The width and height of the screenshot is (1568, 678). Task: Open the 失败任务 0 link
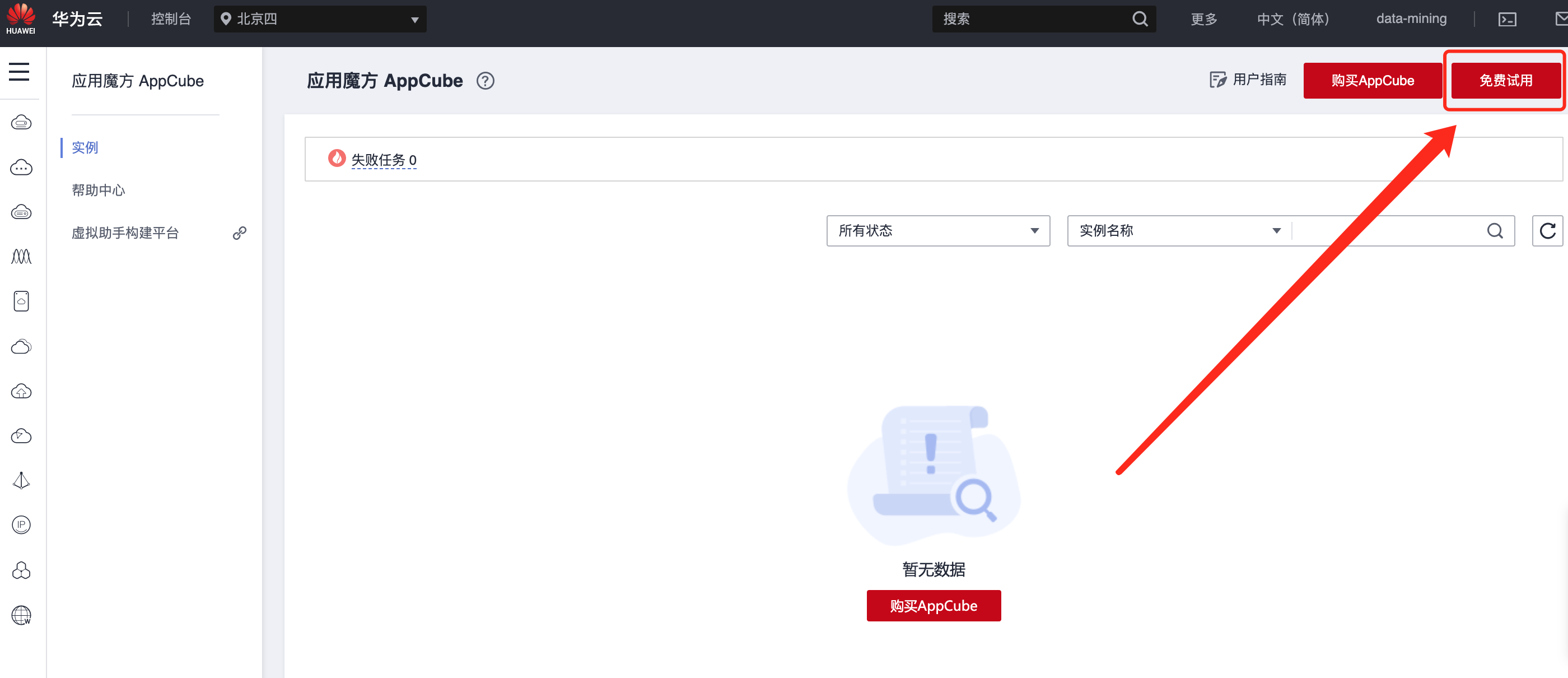[384, 160]
